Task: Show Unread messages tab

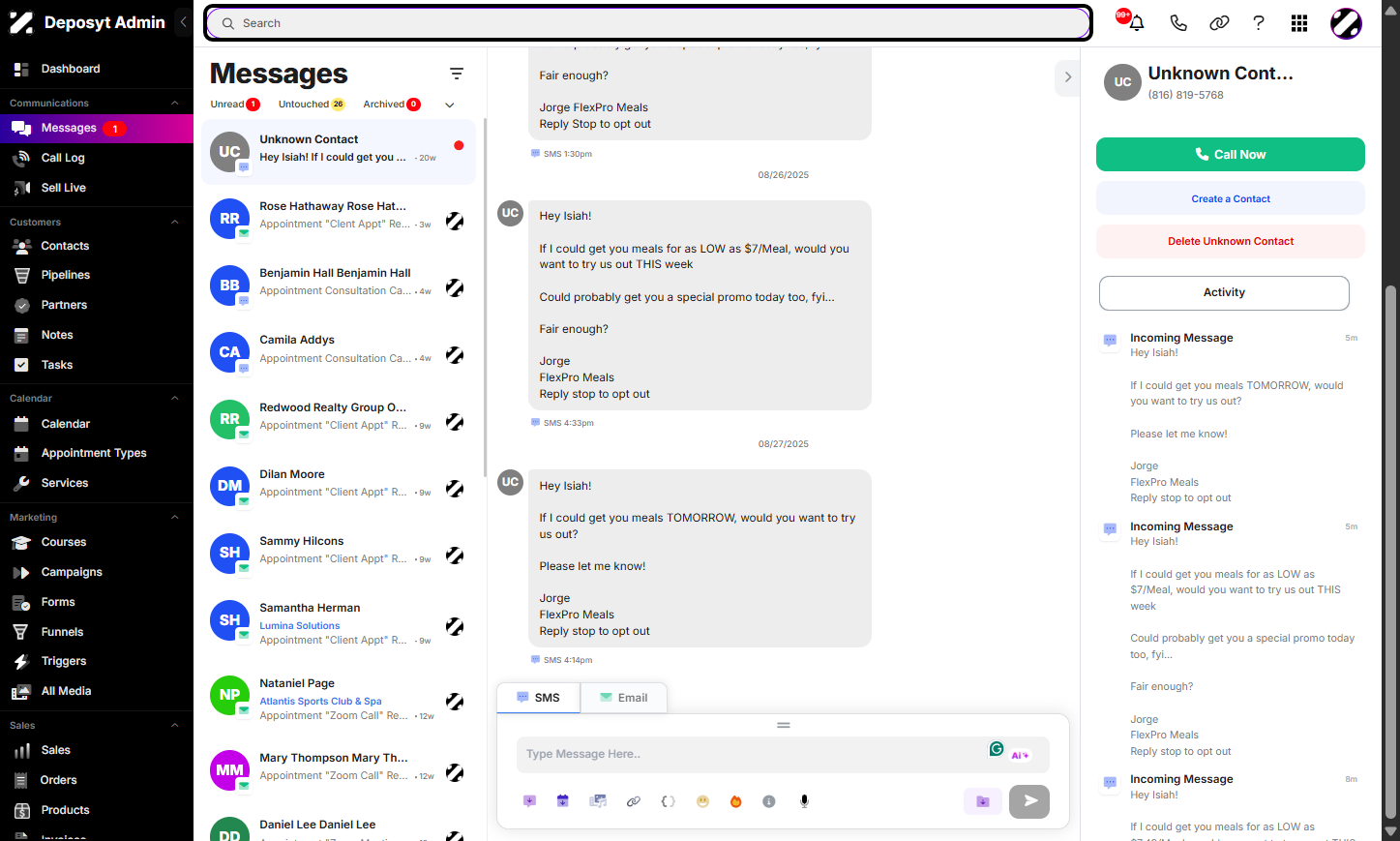Action: tap(235, 105)
